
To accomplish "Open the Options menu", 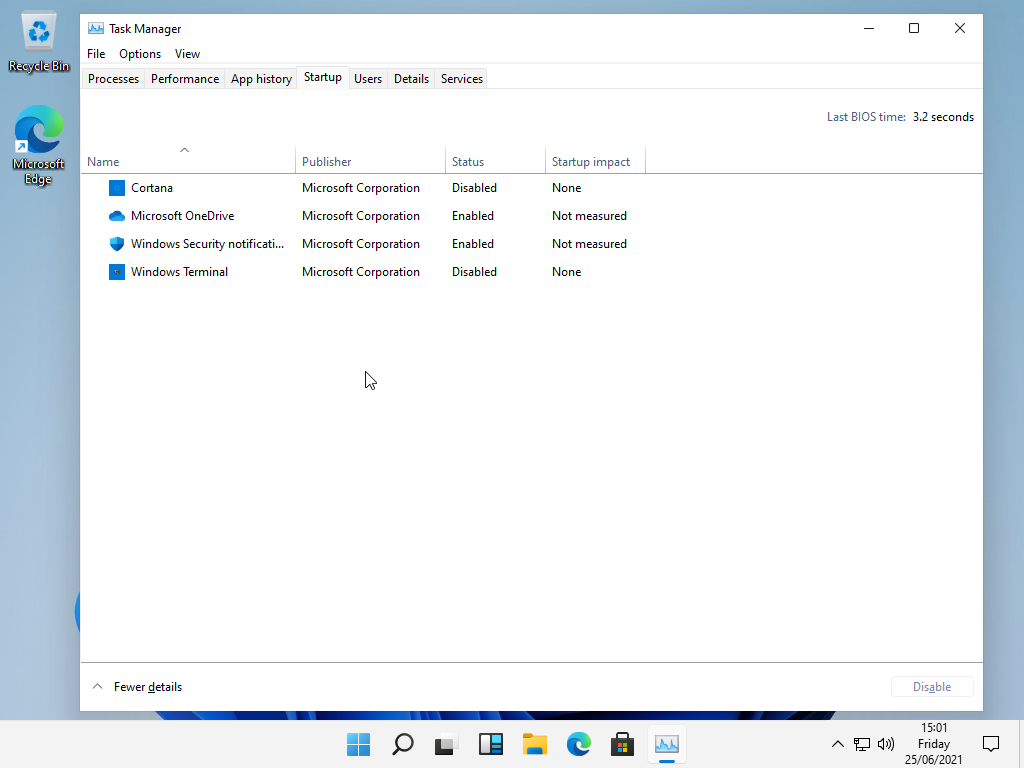I will point(140,54).
